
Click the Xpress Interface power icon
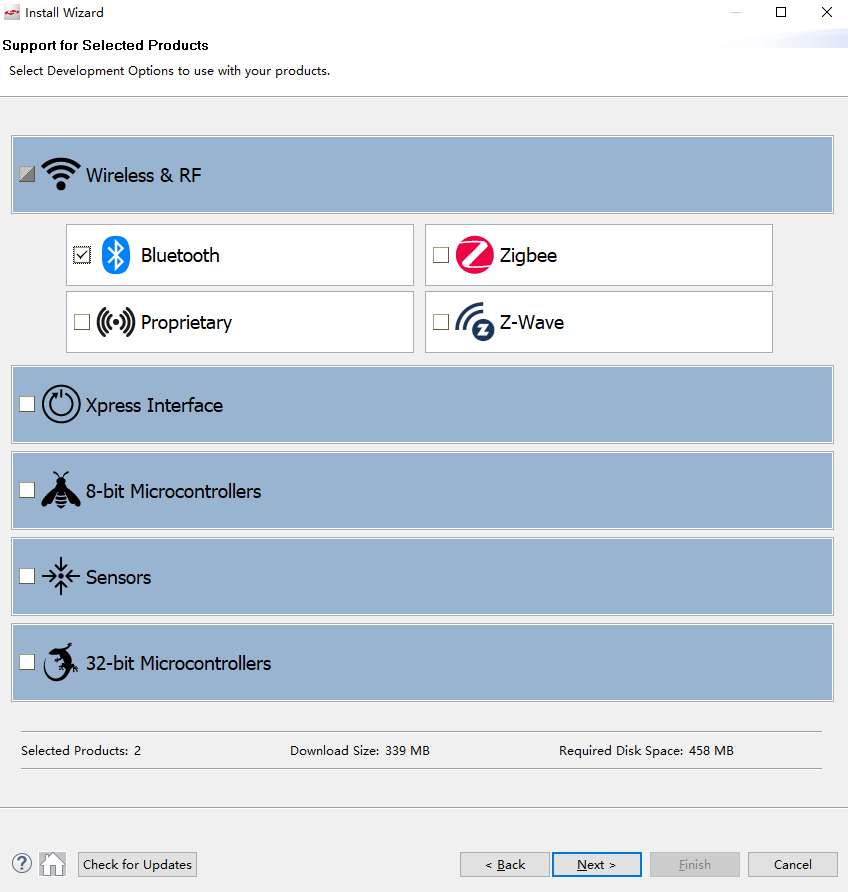(61, 404)
